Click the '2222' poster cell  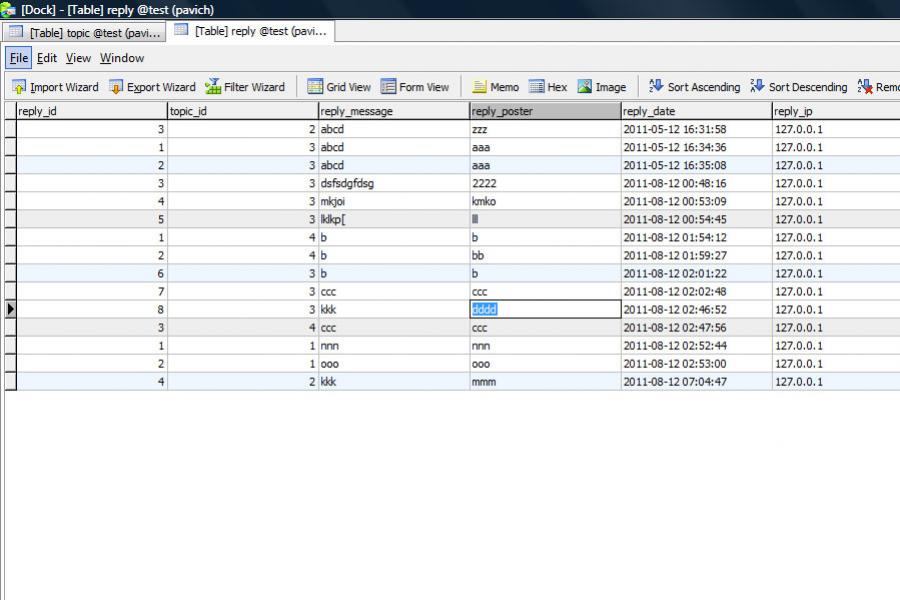[545, 183]
